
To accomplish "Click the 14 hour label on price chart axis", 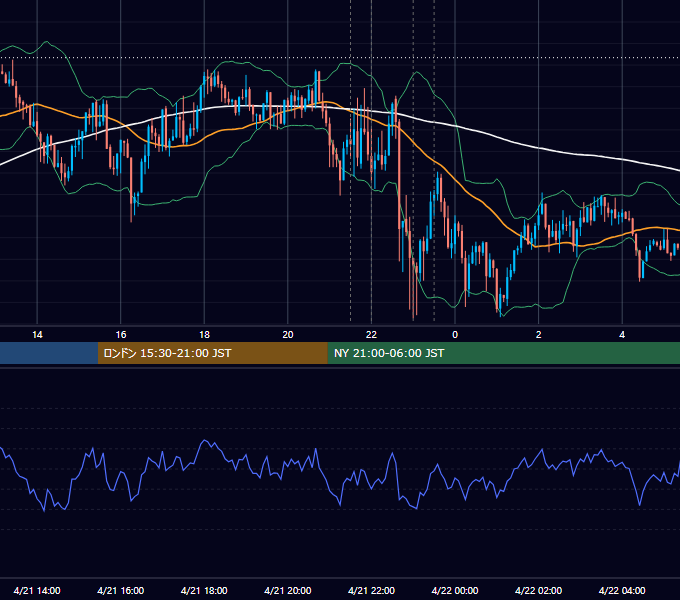I will pos(37,335).
